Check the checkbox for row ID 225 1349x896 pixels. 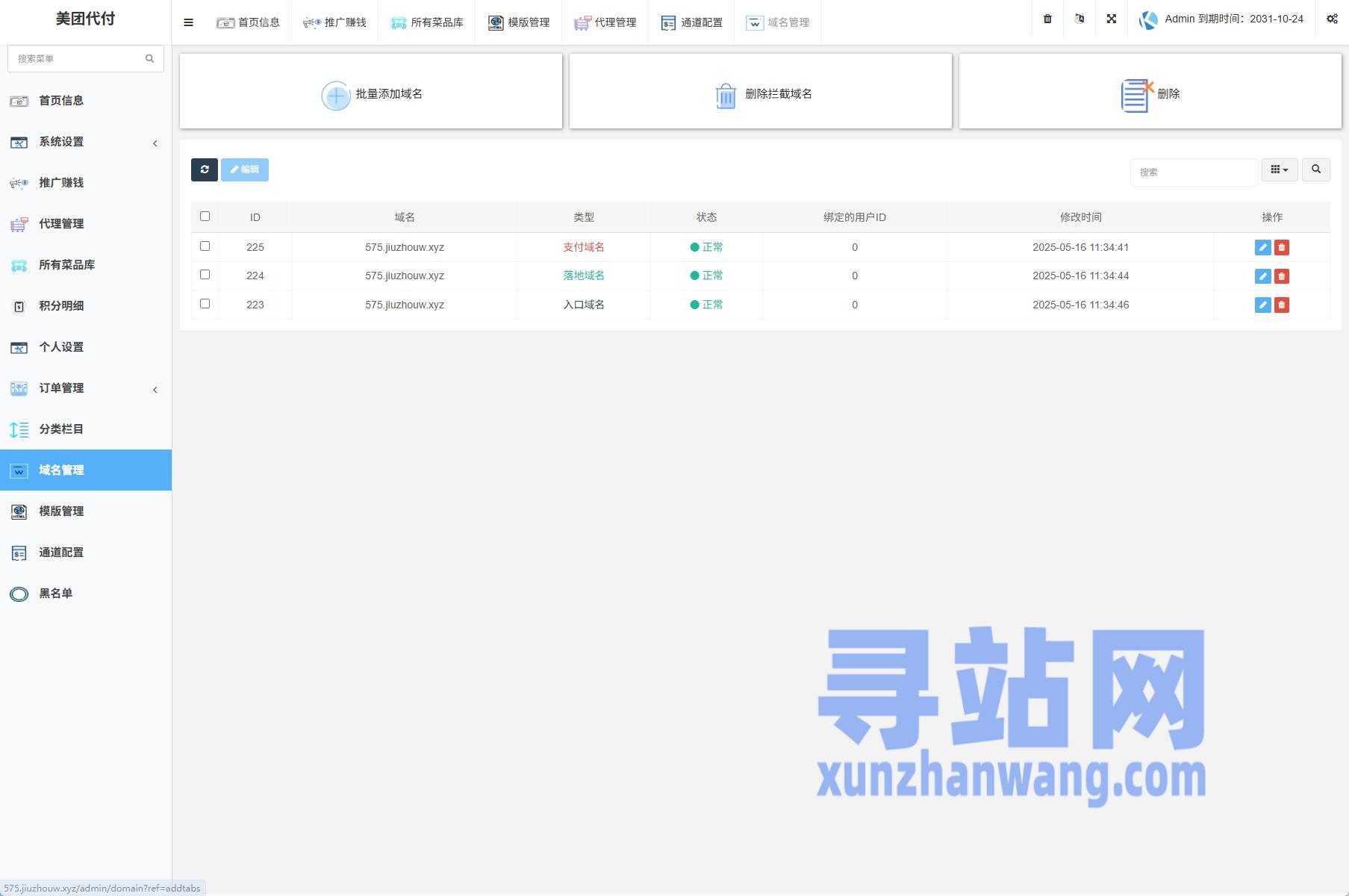coord(205,246)
